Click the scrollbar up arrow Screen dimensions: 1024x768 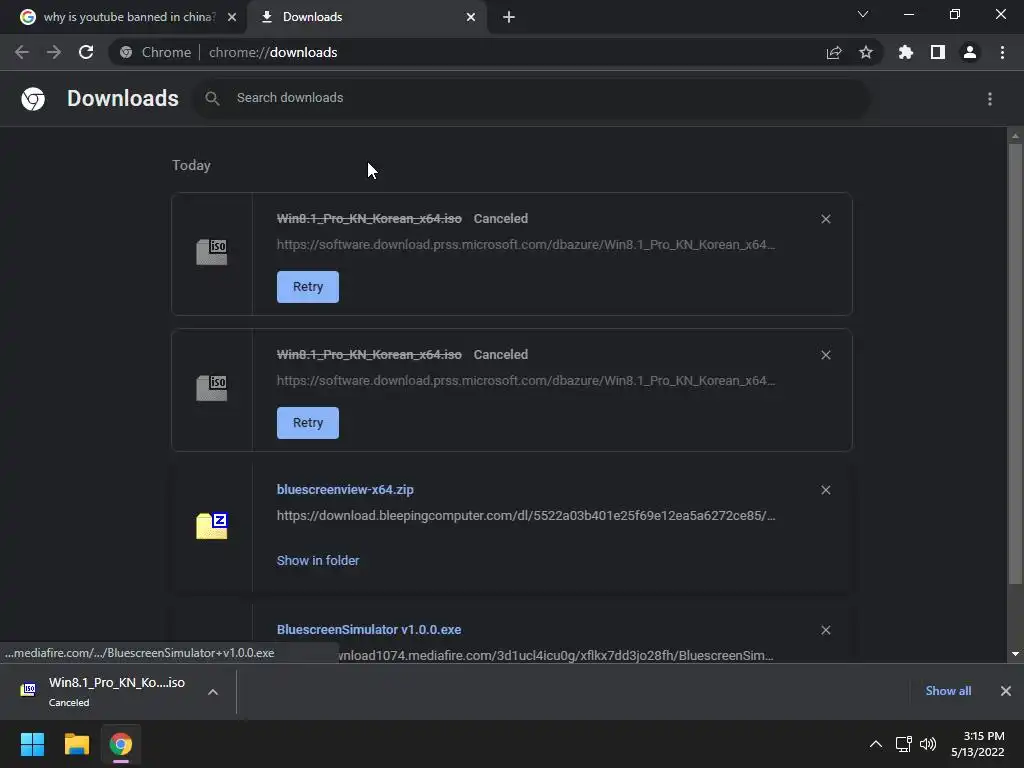pyautogui.click(x=1015, y=136)
